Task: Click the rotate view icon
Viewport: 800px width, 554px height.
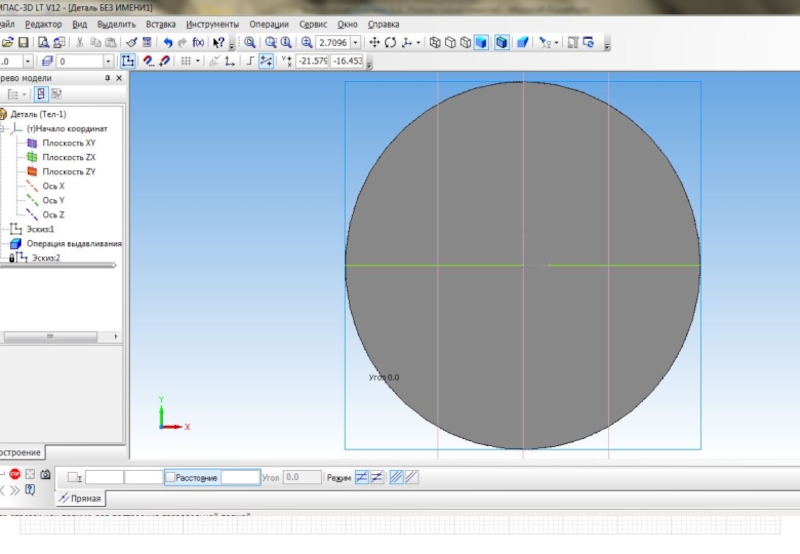Action: pyautogui.click(x=390, y=42)
